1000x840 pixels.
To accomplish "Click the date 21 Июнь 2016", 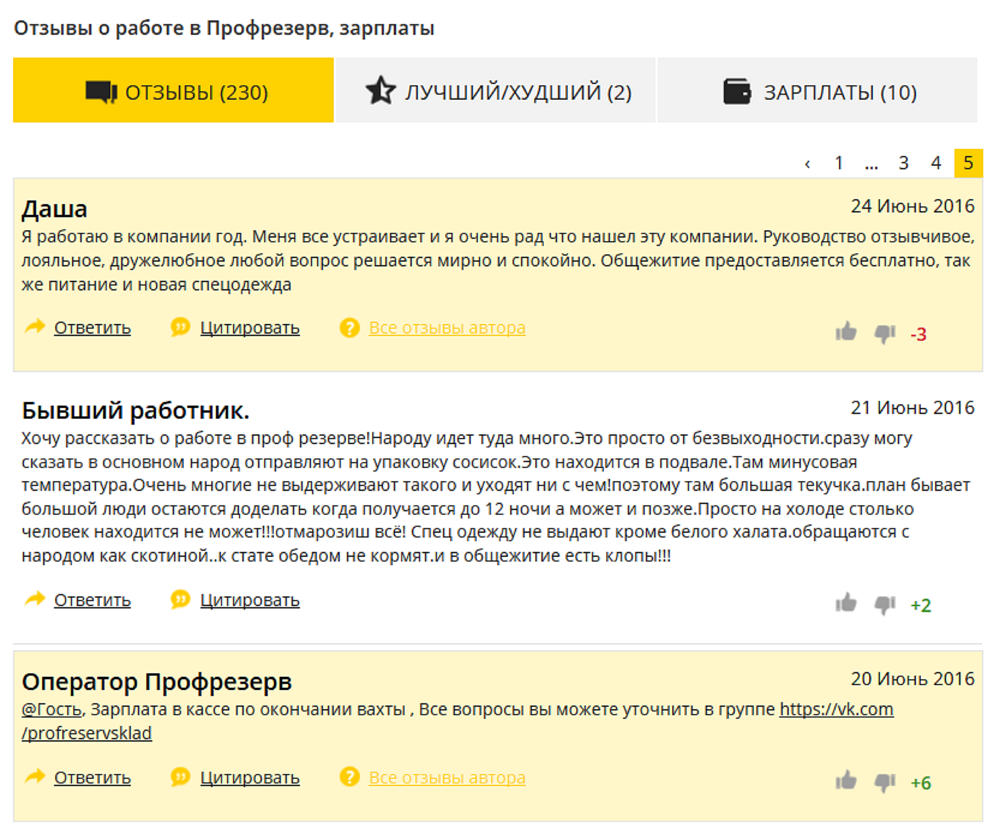I will click(913, 408).
